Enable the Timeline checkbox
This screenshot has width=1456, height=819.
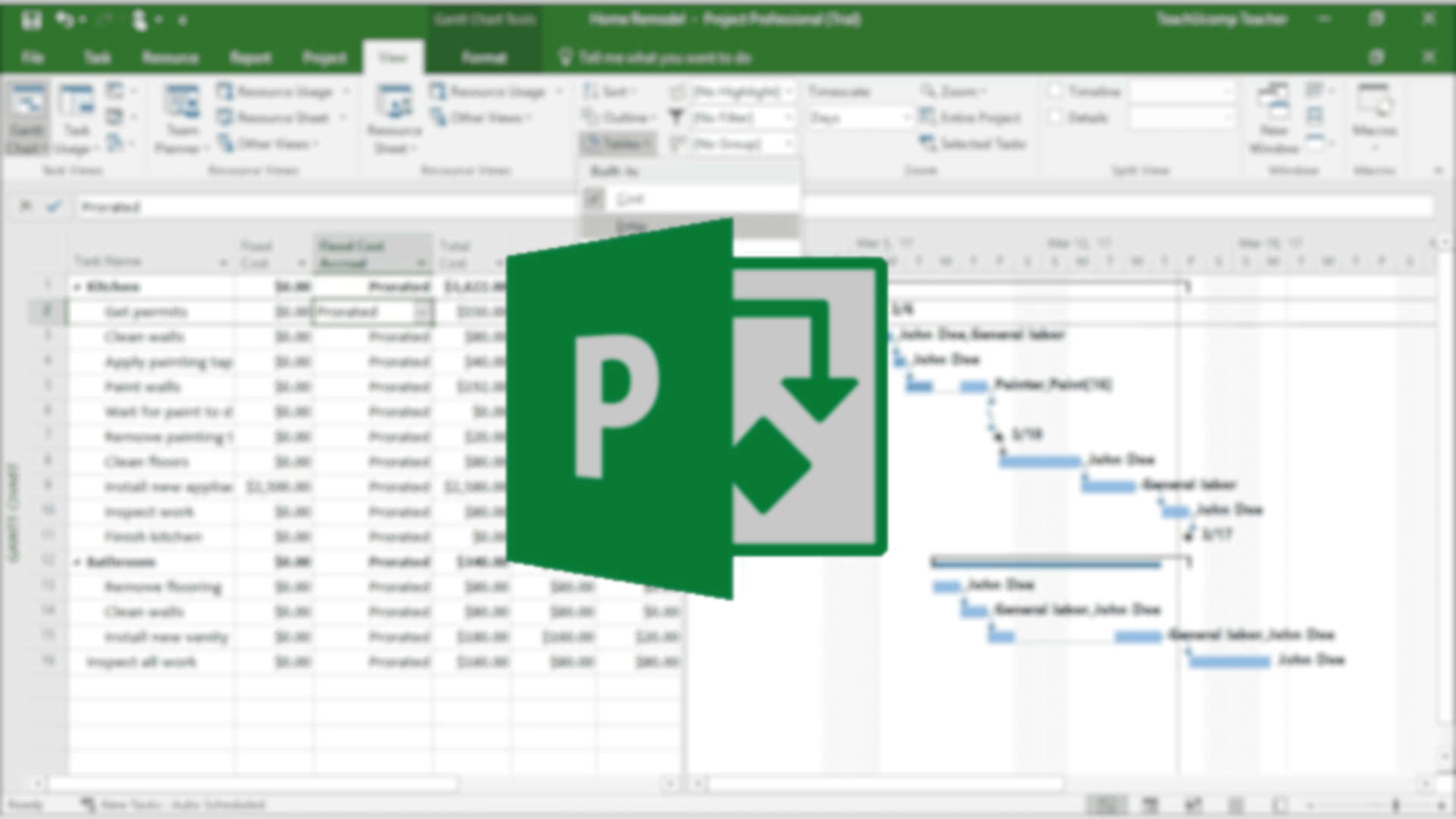pos(1055,92)
